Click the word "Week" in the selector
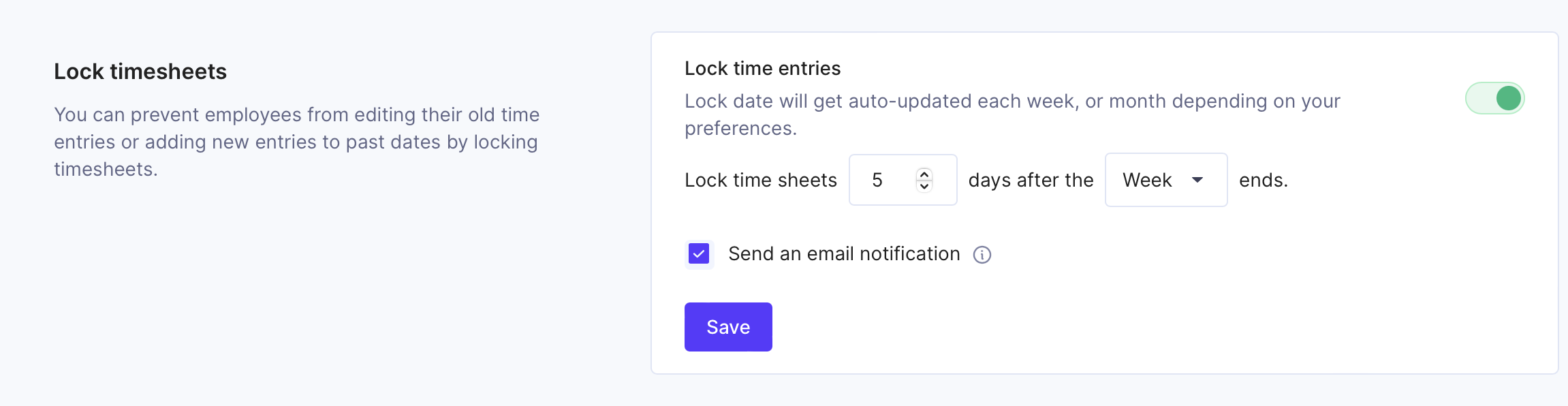This screenshot has height=406, width=1568. 1147,180
